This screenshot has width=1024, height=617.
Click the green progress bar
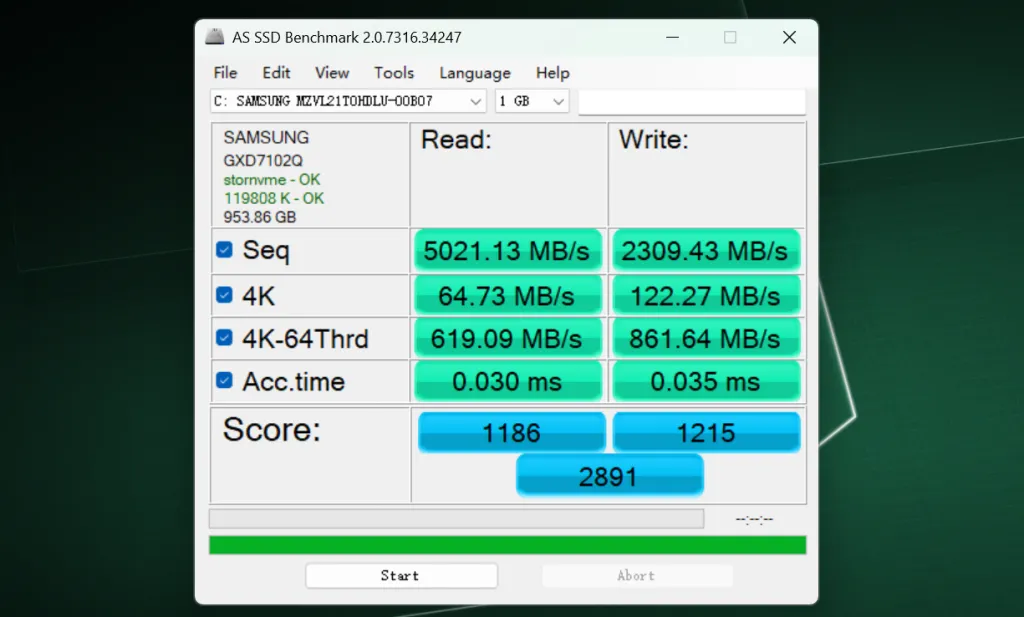(x=507, y=545)
